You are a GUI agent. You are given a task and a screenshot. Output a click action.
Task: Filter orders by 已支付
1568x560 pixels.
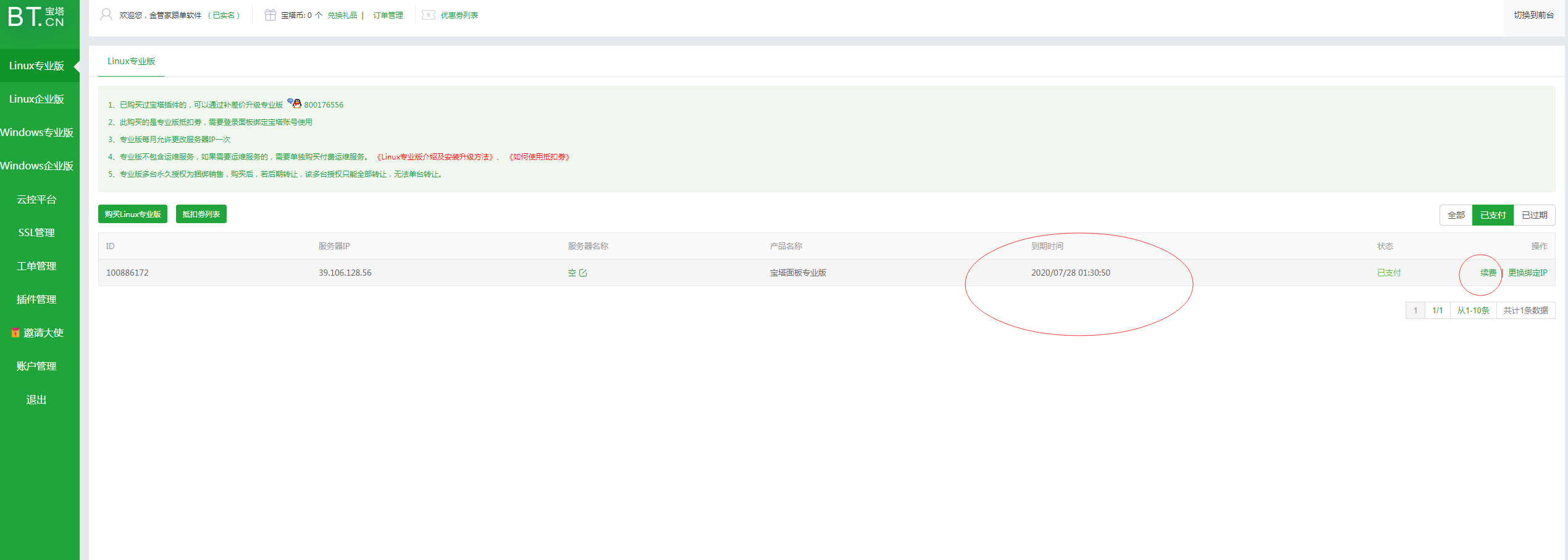pos(1493,215)
